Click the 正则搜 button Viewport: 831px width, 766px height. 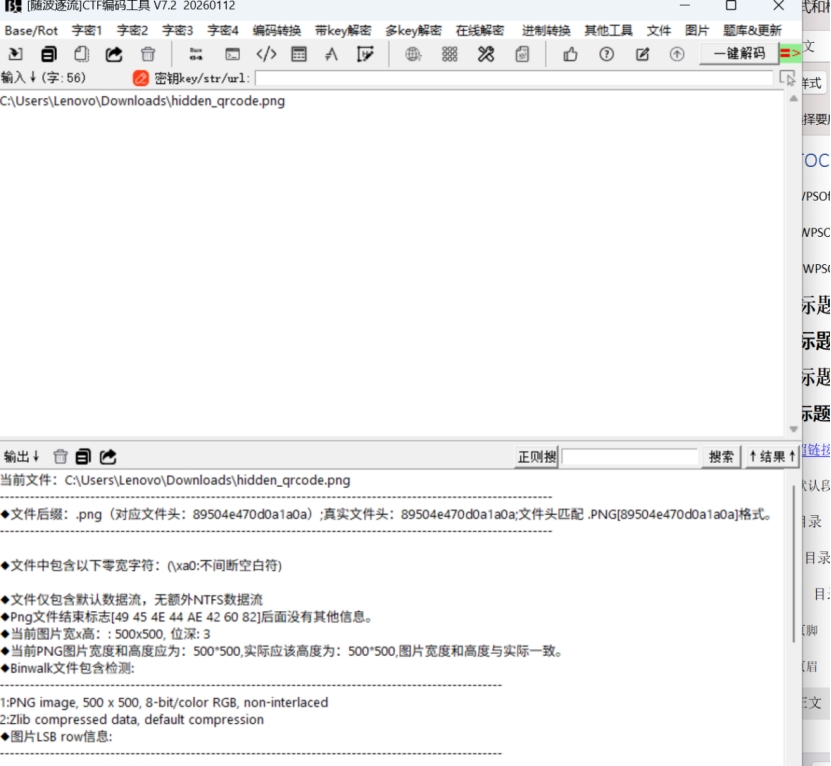point(536,456)
